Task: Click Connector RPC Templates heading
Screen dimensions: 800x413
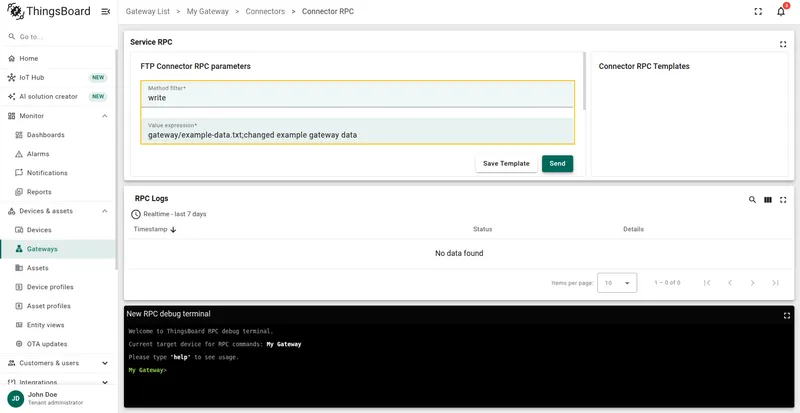Action: [644, 66]
